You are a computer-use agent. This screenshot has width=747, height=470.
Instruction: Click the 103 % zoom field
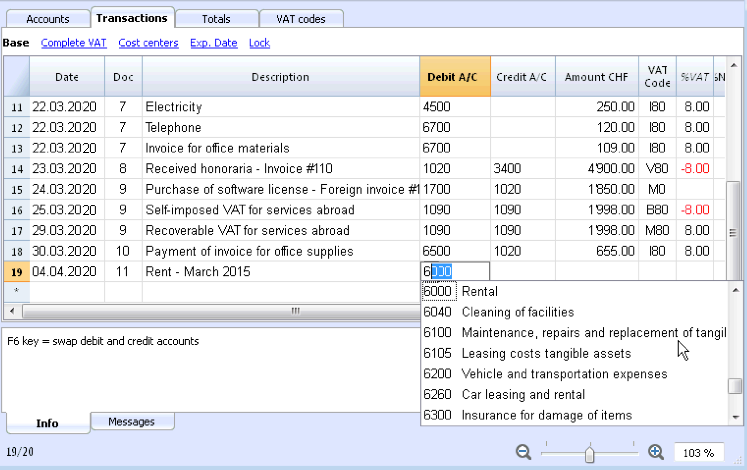(x=698, y=453)
